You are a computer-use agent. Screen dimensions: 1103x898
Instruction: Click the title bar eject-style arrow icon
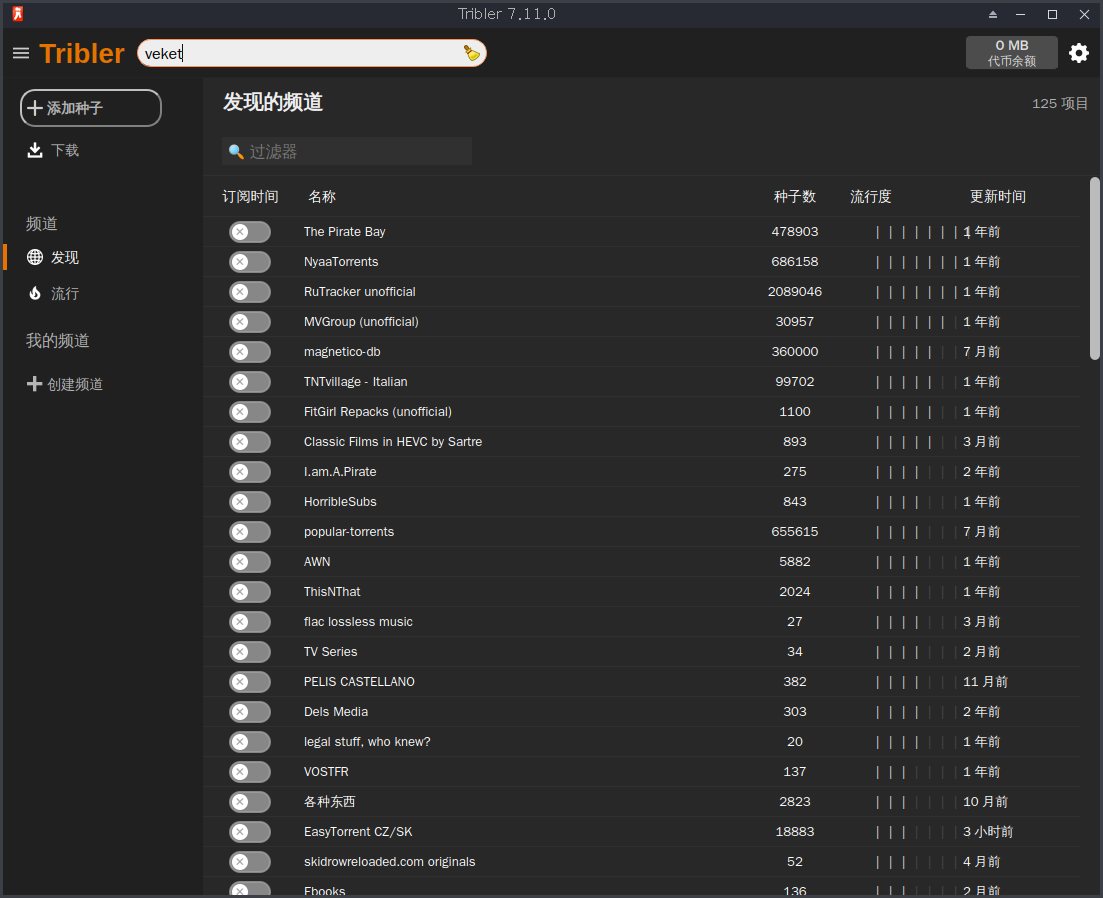click(993, 14)
